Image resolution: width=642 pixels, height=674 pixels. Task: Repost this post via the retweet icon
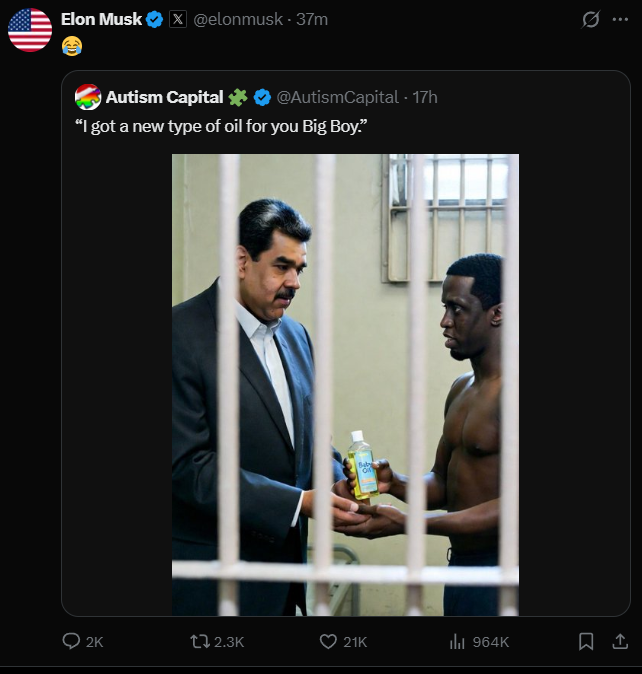[x=200, y=641]
